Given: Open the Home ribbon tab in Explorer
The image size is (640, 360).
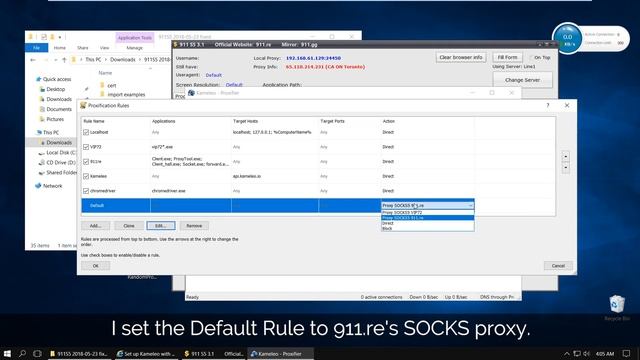Looking at the screenshot, I should click(x=60, y=48).
